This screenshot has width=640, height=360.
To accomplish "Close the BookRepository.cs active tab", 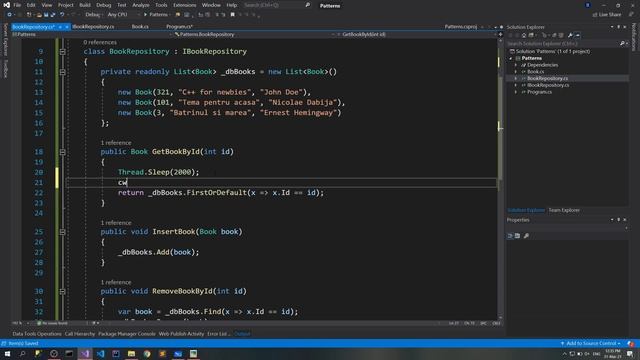I will tap(67, 27).
